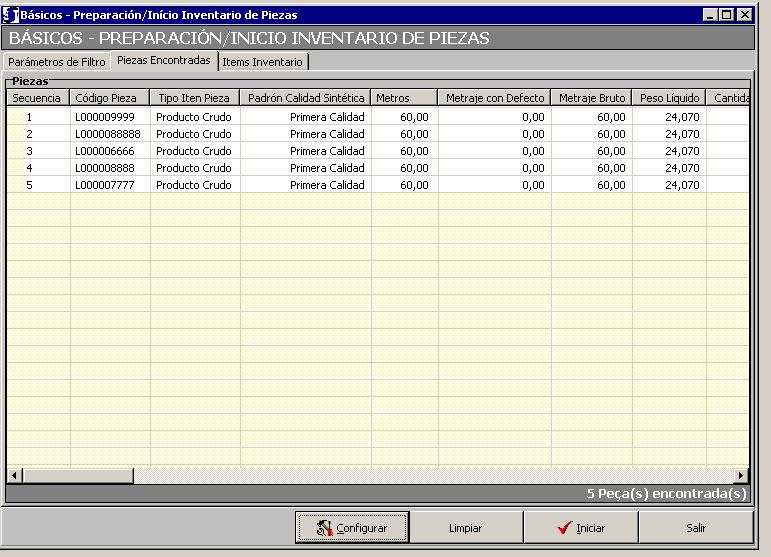Click the application icon in title bar
Image resolution: width=771 pixels, height=557 pixels.
[11, 15]
